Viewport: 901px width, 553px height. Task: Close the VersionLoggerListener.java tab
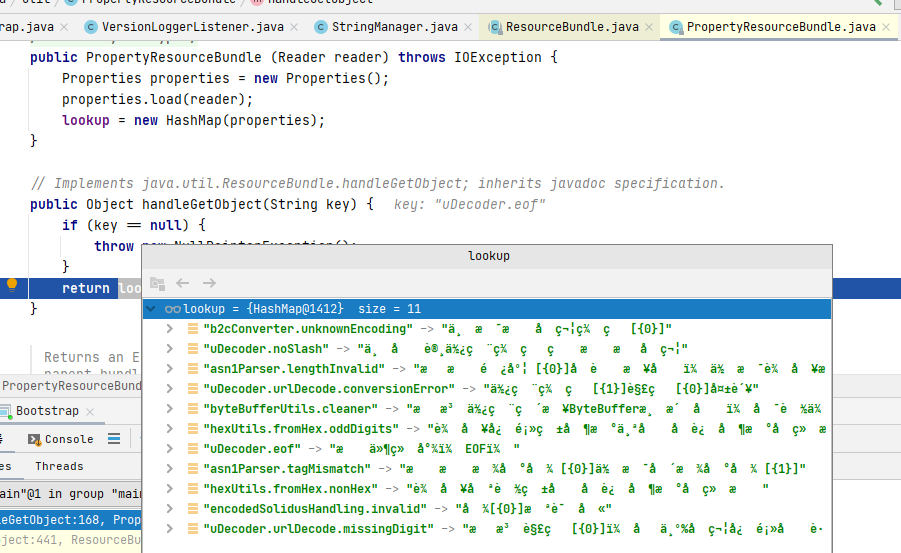294,27
